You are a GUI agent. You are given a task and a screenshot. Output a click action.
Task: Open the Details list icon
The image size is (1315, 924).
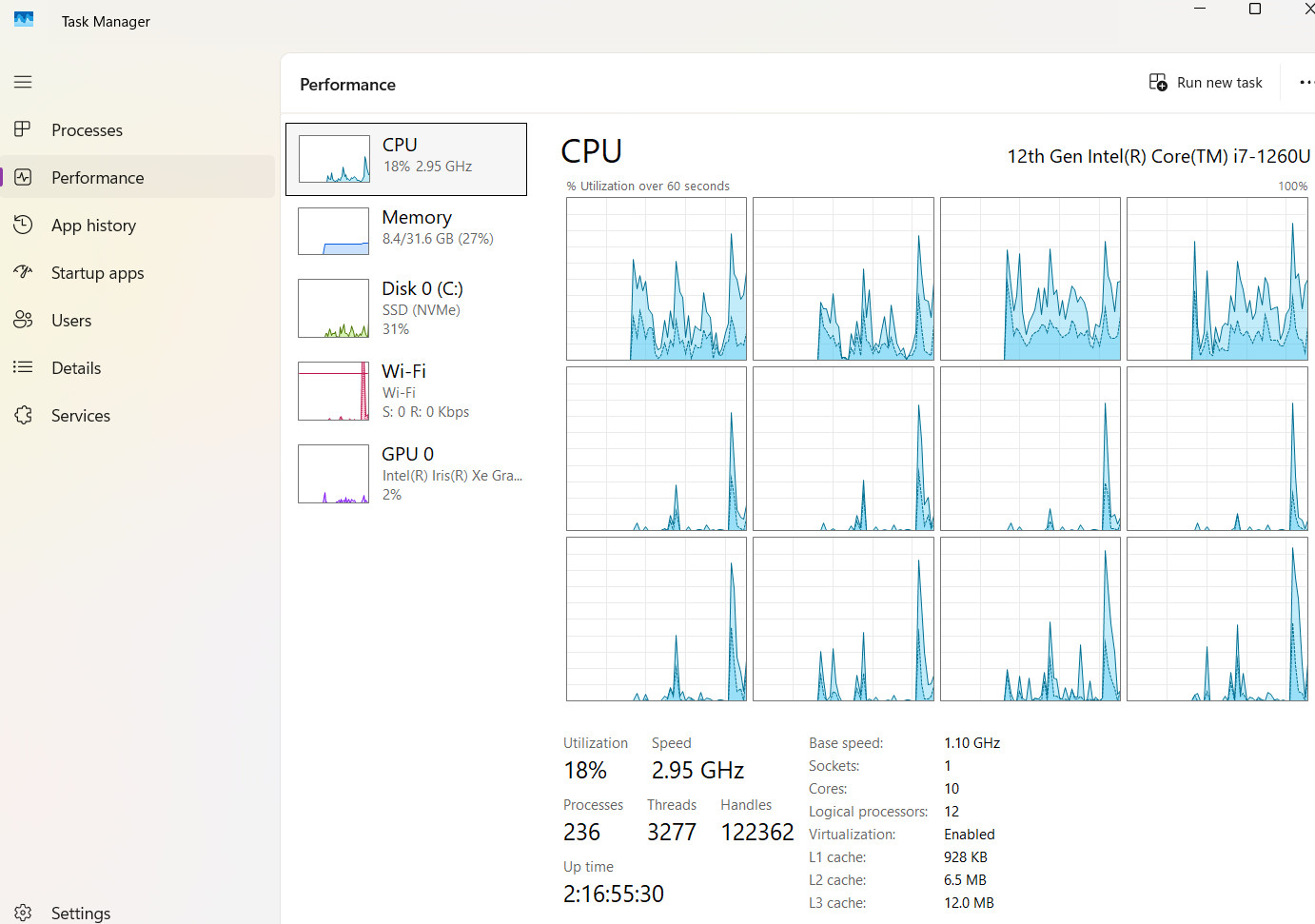point(23,367)
